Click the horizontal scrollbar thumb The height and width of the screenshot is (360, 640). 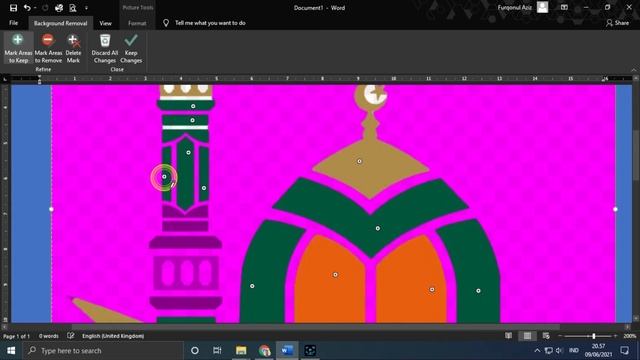[316, 327]
